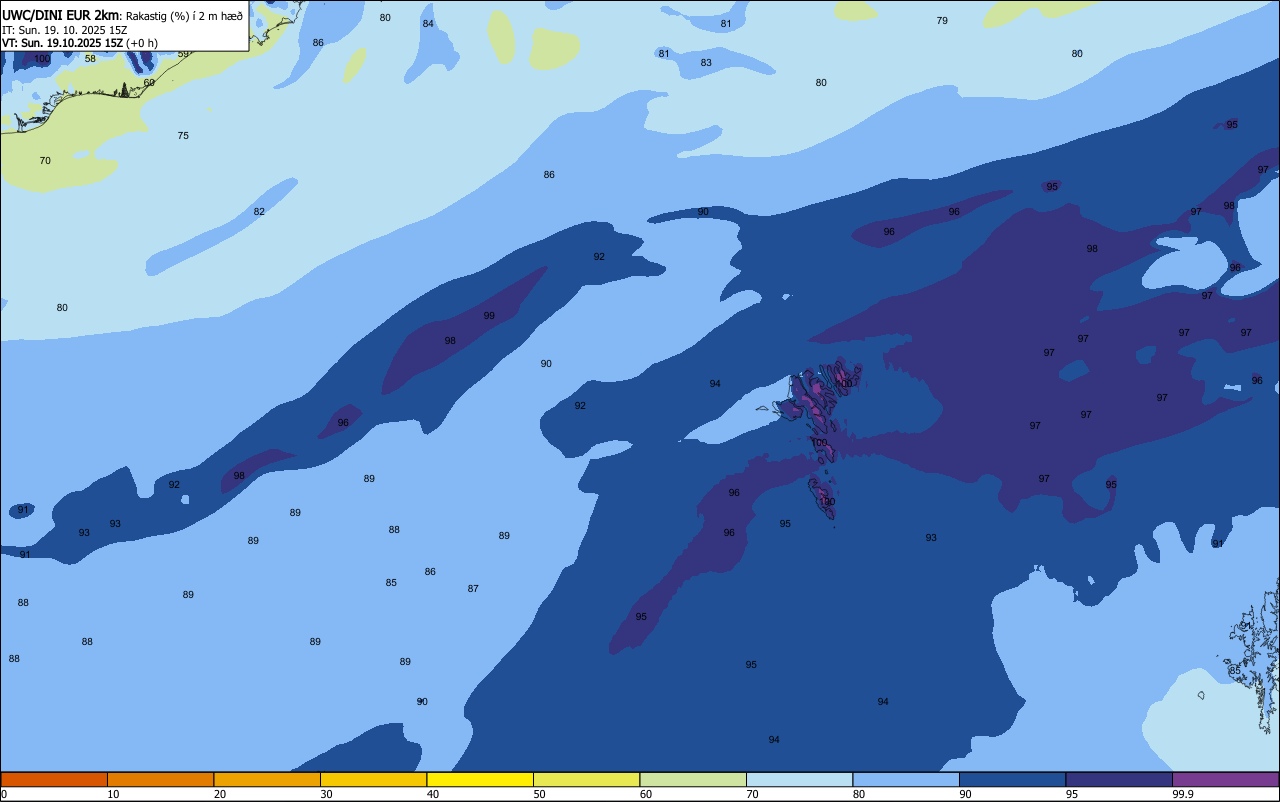Click the light green 60–70 legend segment

[693, 779]
